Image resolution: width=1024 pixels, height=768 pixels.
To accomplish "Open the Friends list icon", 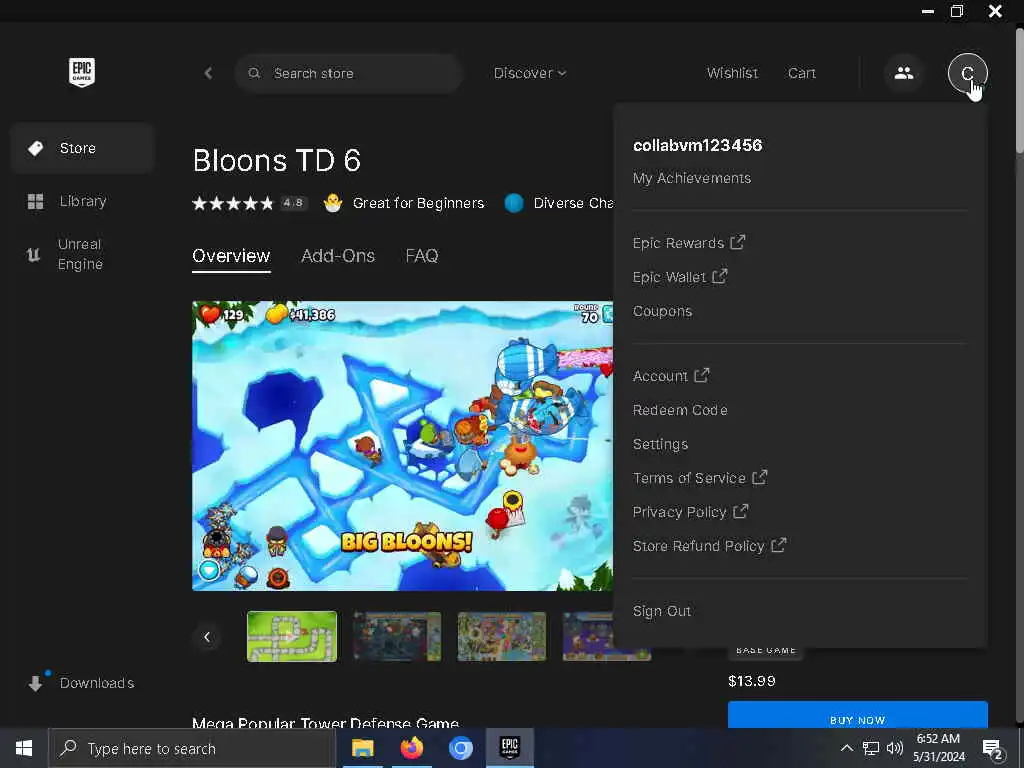I will [904, 72].
